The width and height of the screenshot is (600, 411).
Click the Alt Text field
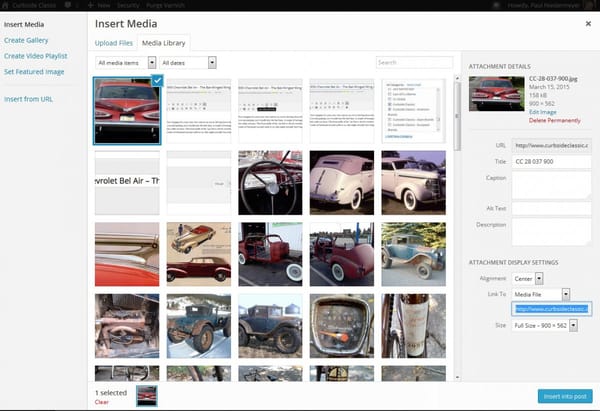(x=551, y=208)
